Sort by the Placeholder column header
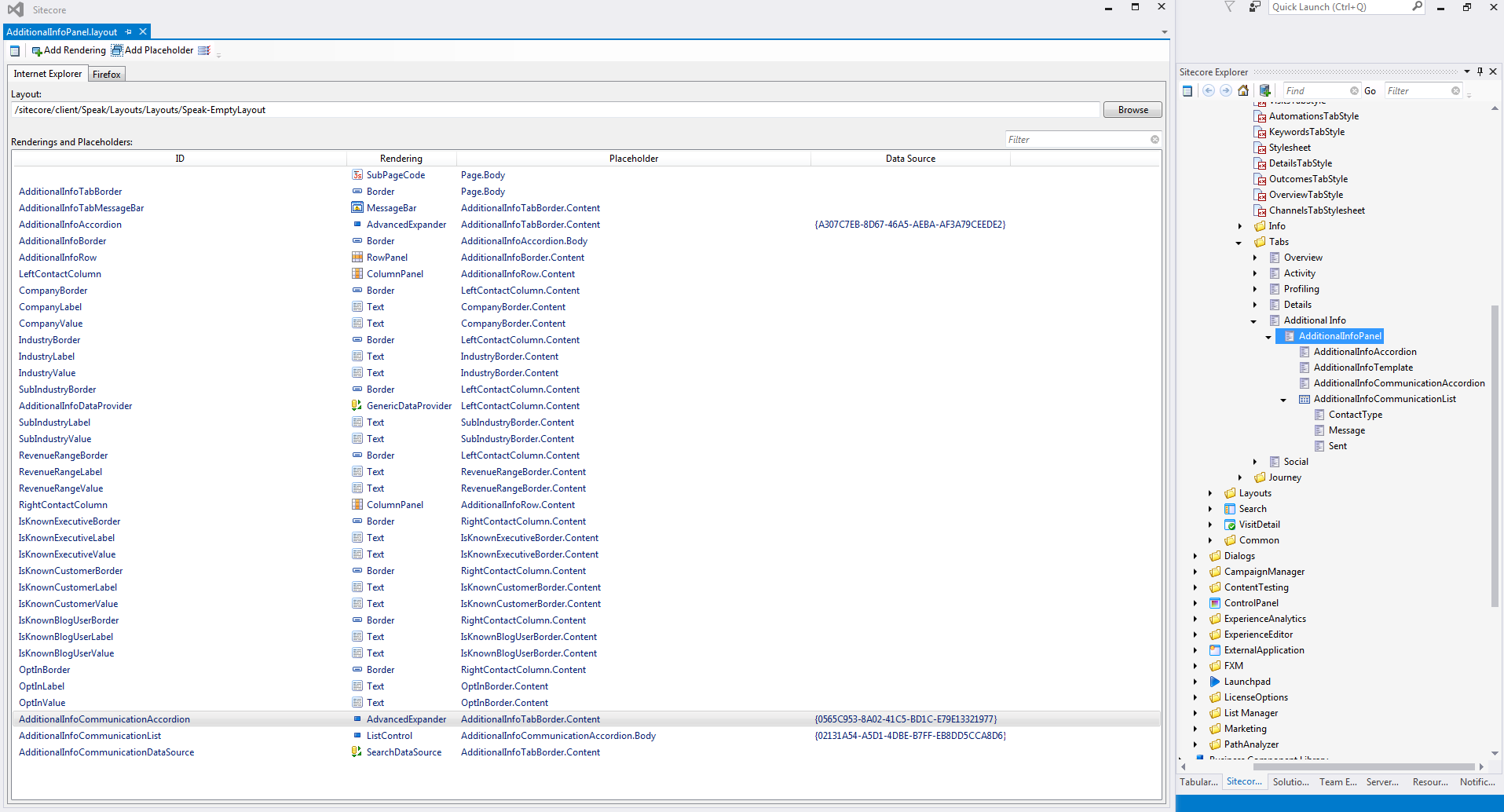 [634, 159]
